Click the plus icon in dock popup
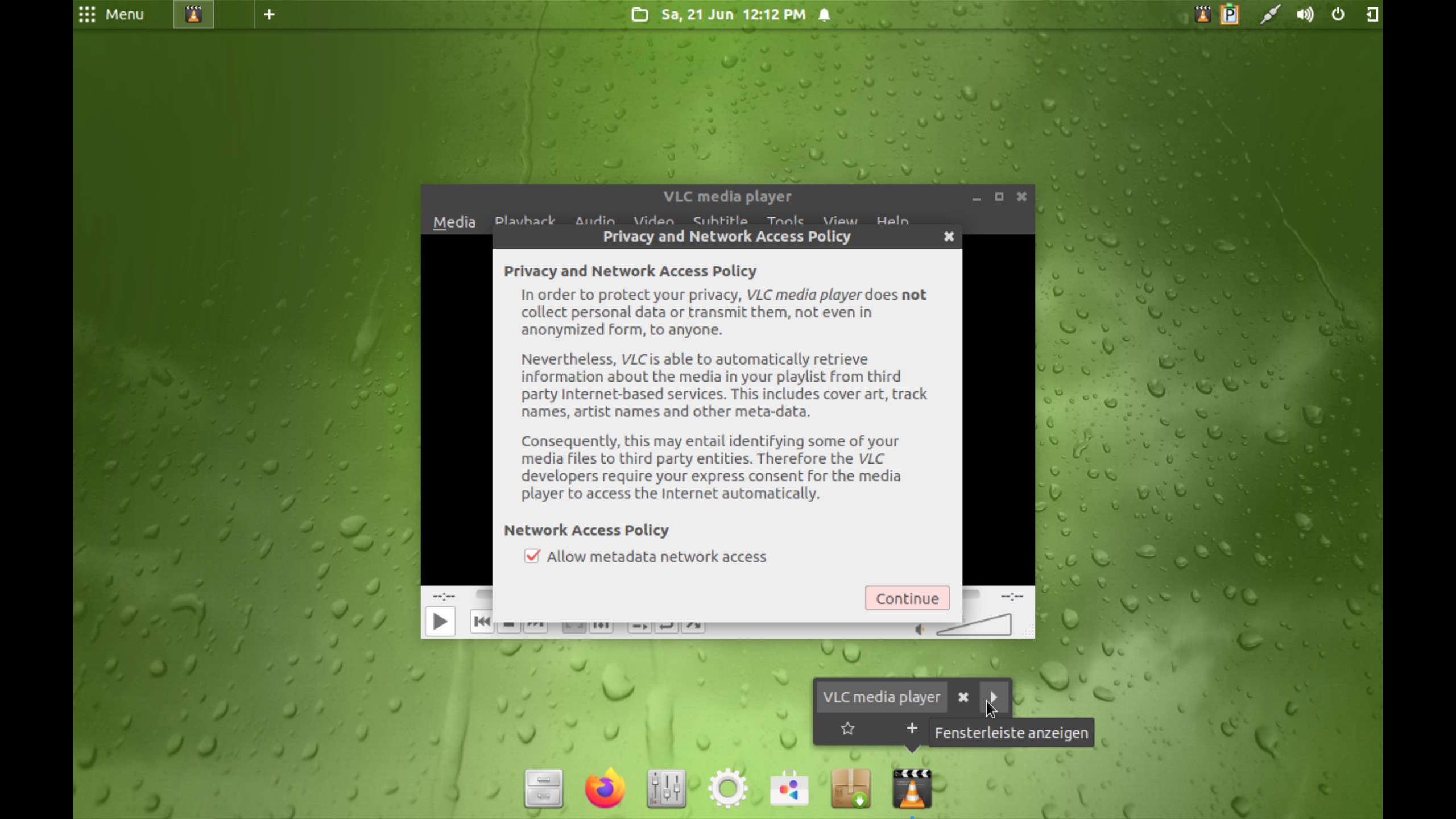 [912, 728]
